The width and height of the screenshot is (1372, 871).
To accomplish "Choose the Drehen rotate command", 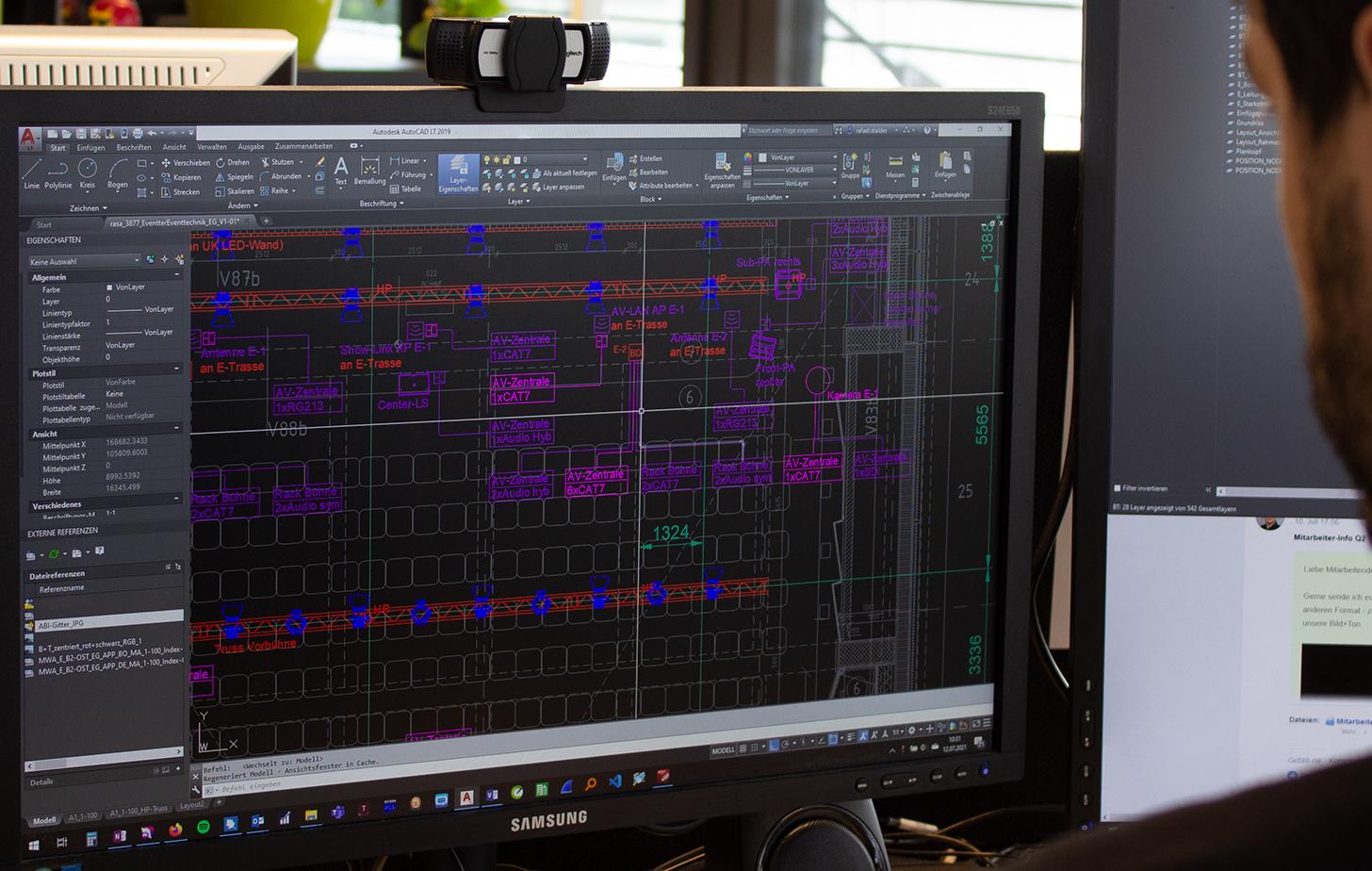I will click(x=233, y=162).
